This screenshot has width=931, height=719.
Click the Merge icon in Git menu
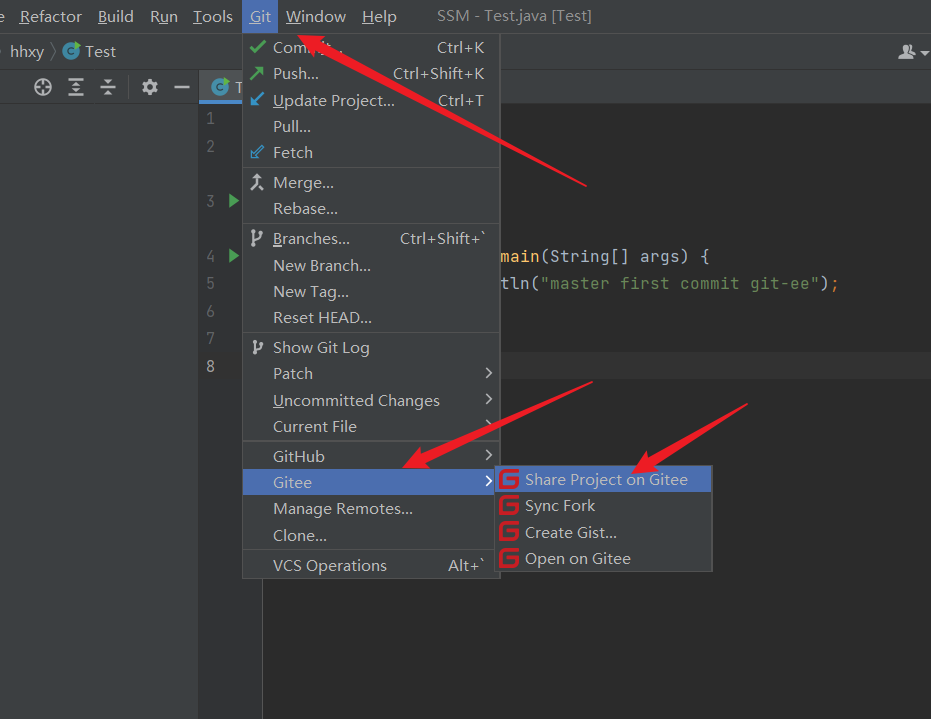pos(256,182)
